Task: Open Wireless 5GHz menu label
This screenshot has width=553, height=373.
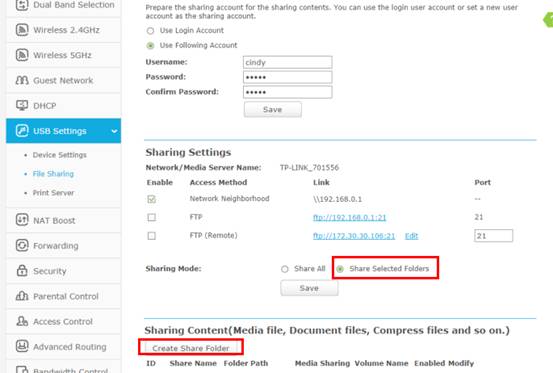Action: (62, 55)
